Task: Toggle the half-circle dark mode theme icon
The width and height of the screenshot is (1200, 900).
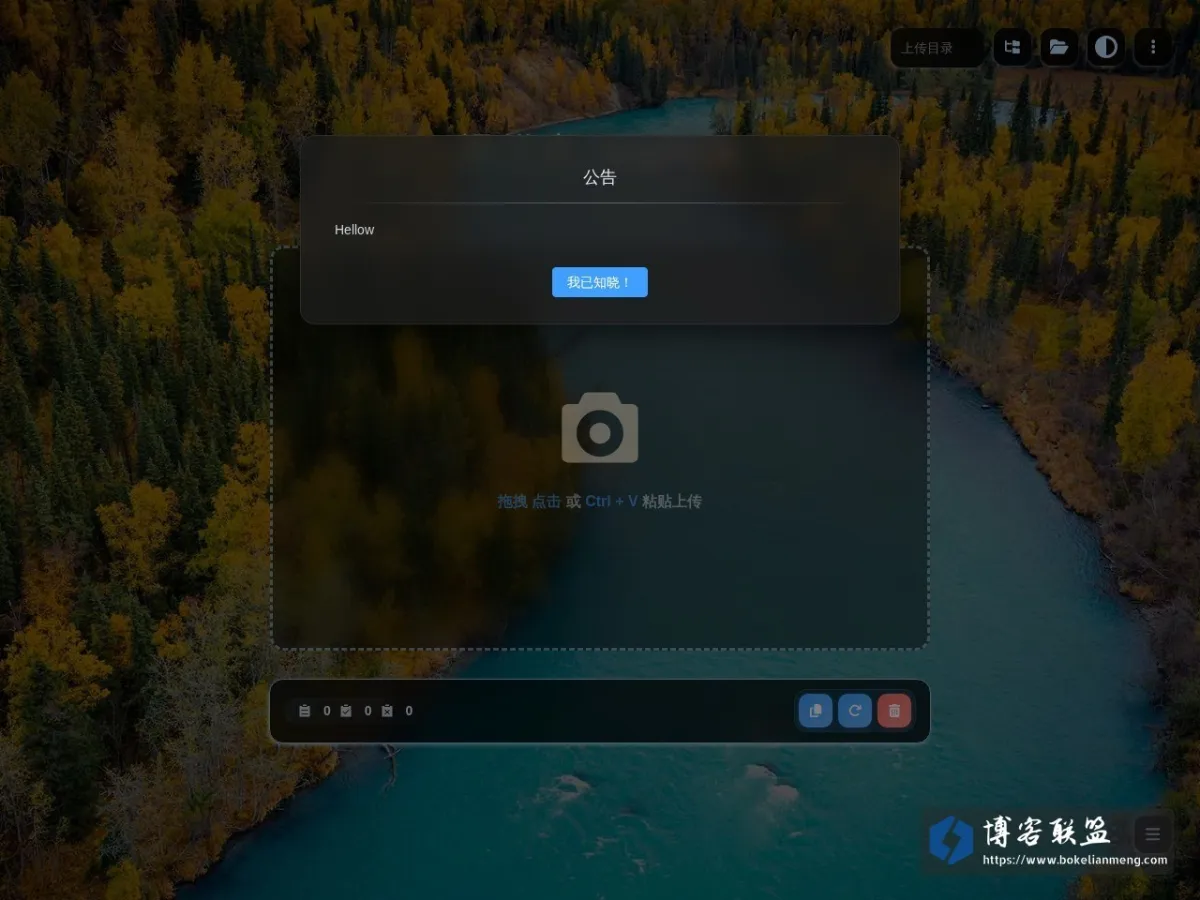Action: click(x=1106, y=47)
